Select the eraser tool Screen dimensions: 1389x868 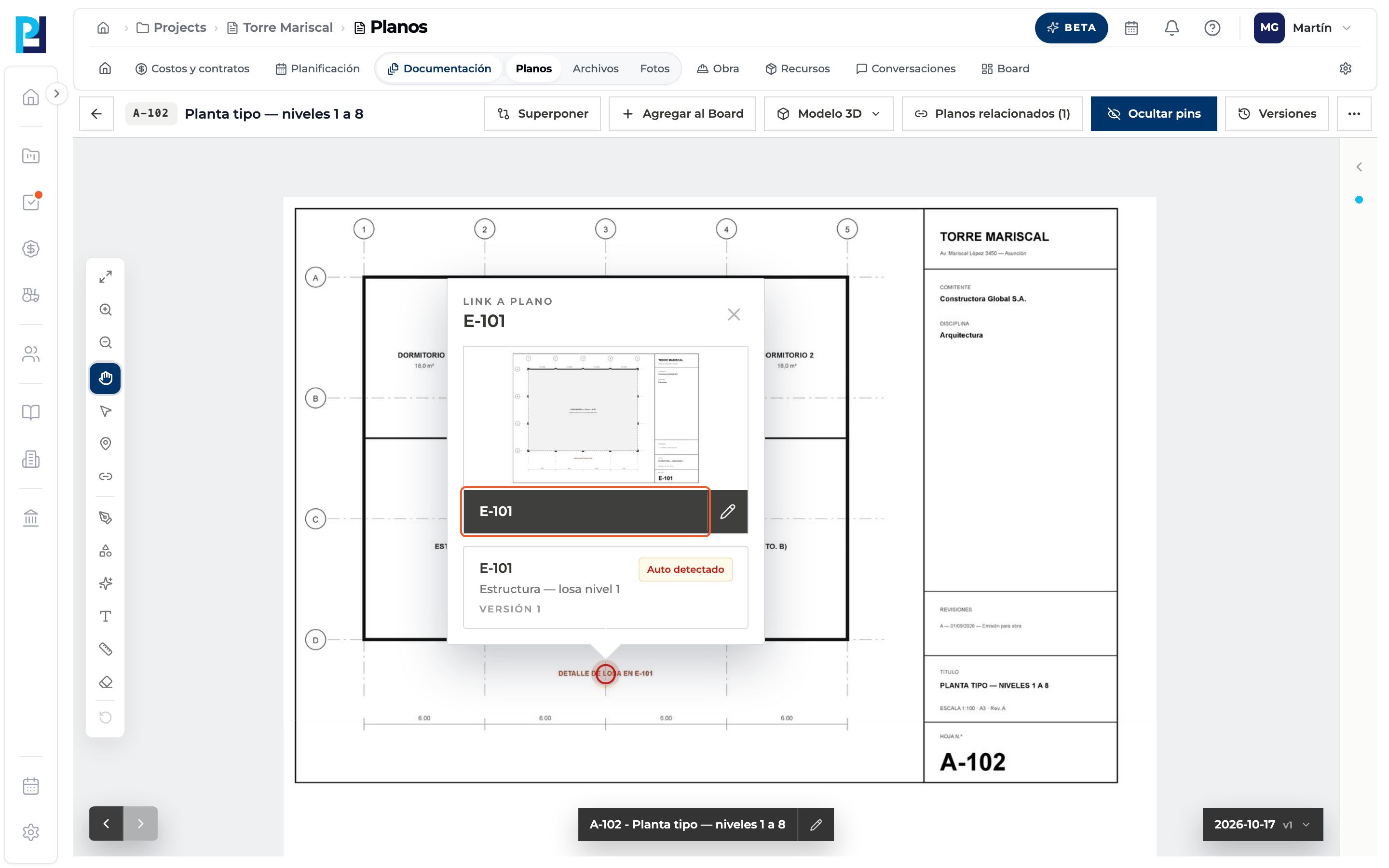[105, 682]
